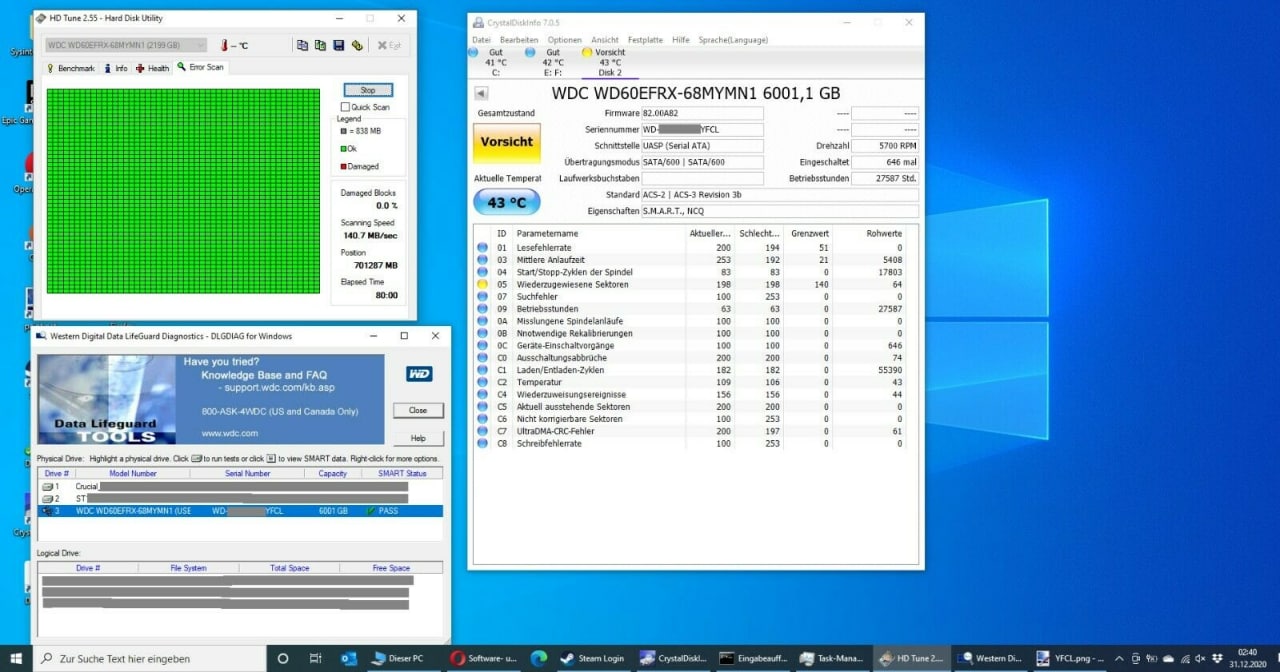Open Festplatte menu in CrystalDiskInfo

pos(645,40)
